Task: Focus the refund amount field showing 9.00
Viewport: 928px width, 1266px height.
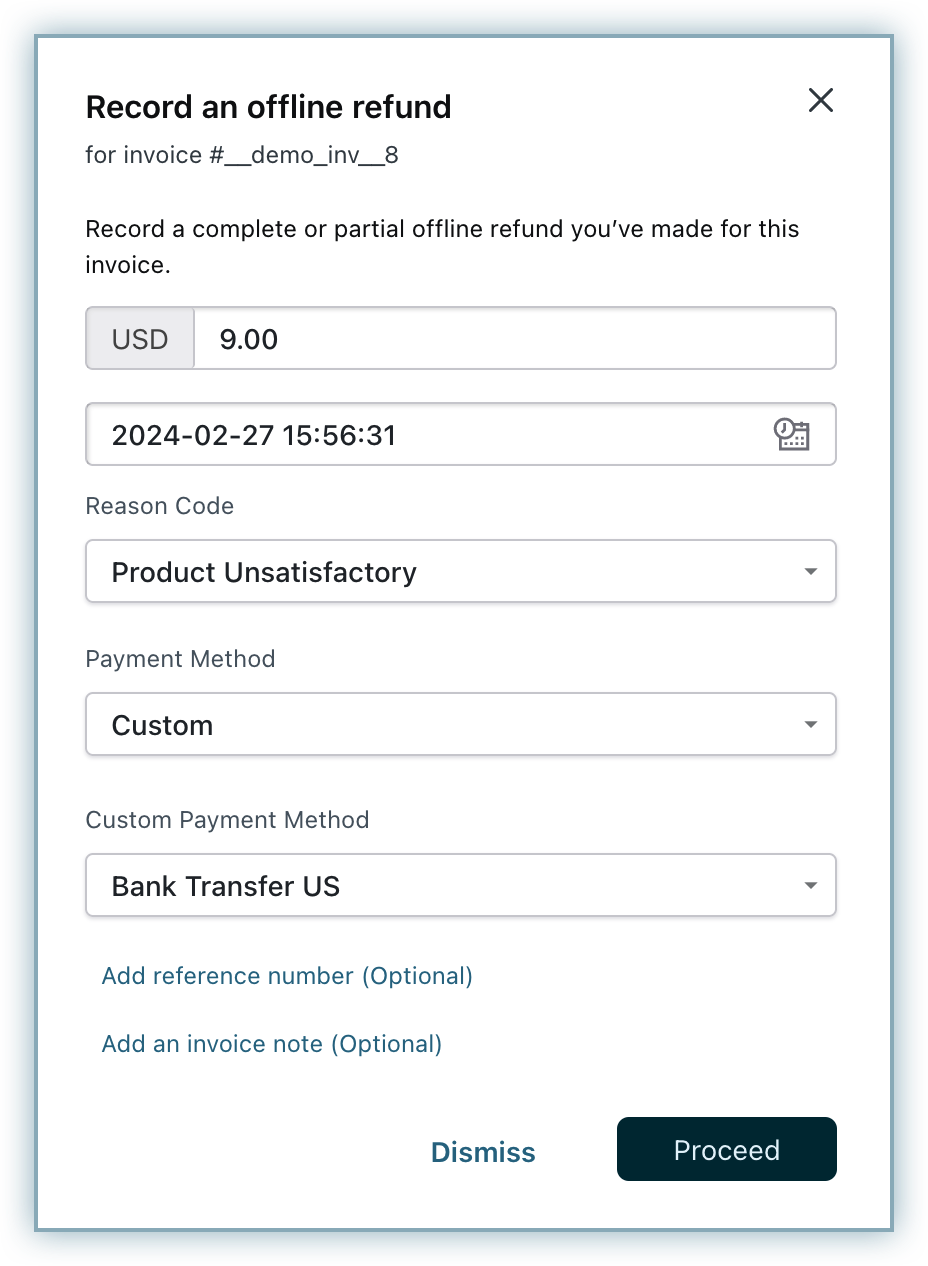Action: [513, 339]
